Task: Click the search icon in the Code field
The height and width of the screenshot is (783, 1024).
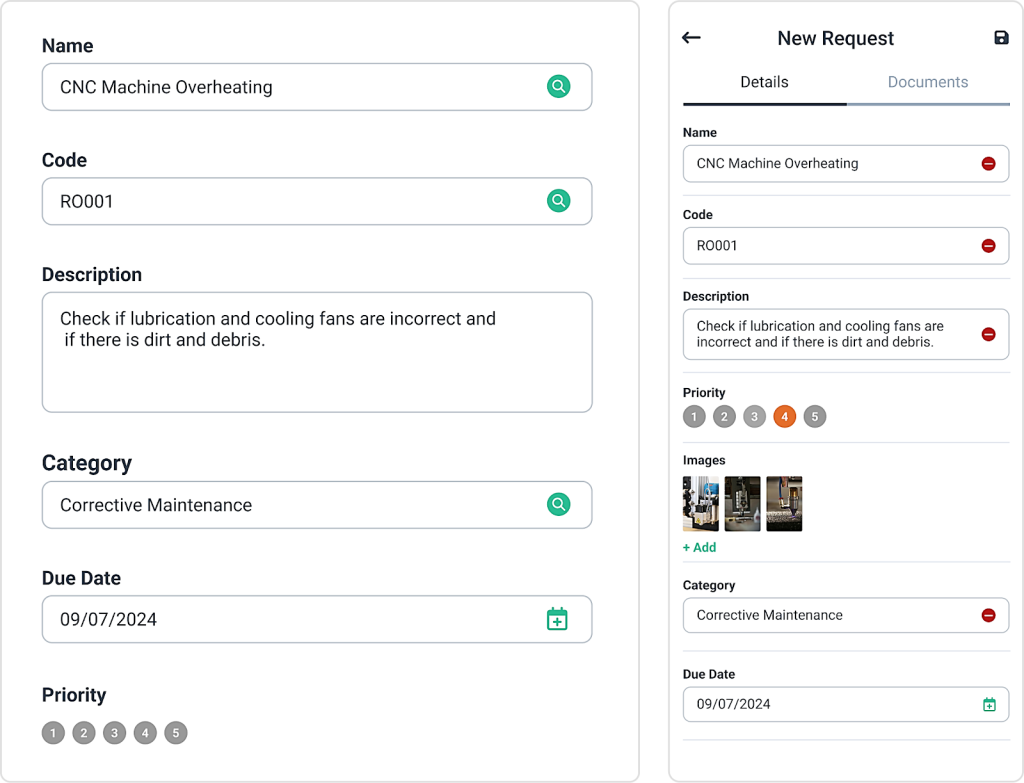Action: (558, 201)
